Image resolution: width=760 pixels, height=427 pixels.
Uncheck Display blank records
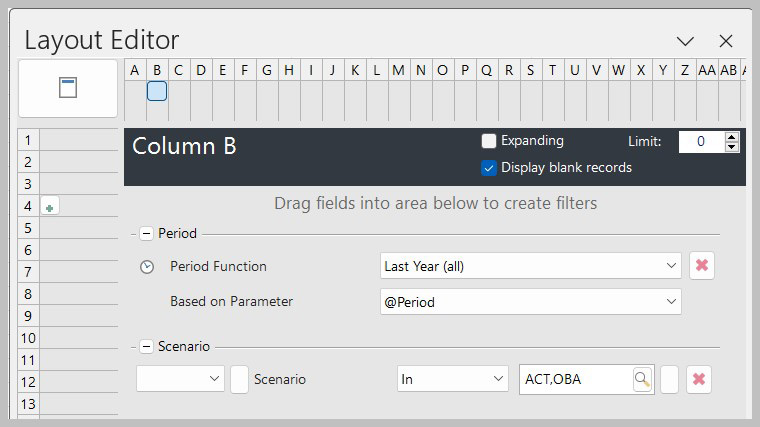(x=489, y=168)
